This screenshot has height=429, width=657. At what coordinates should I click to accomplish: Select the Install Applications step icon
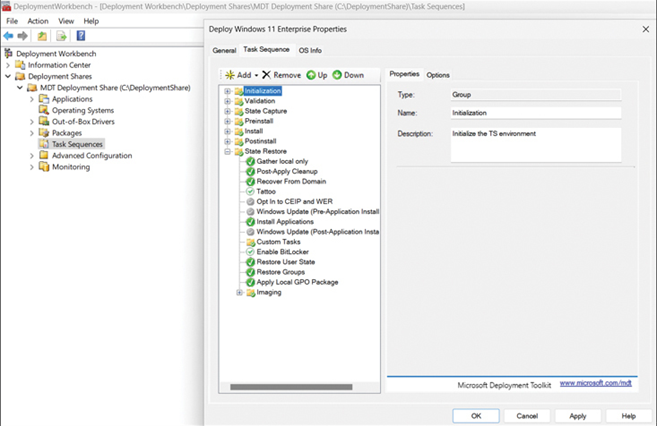[x=250, y=222]
